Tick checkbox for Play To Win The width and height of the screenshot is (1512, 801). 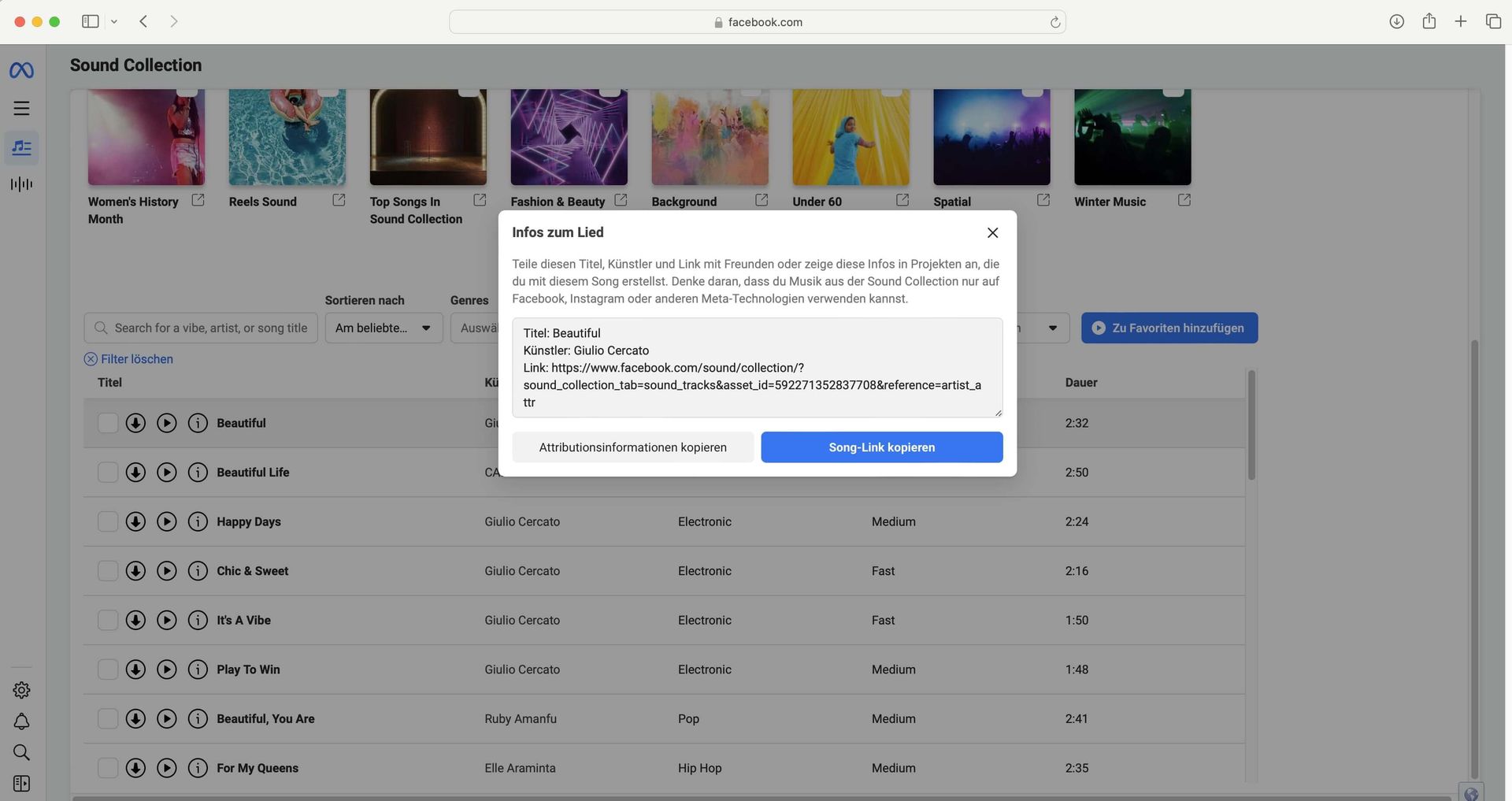[x=108, y=669]
